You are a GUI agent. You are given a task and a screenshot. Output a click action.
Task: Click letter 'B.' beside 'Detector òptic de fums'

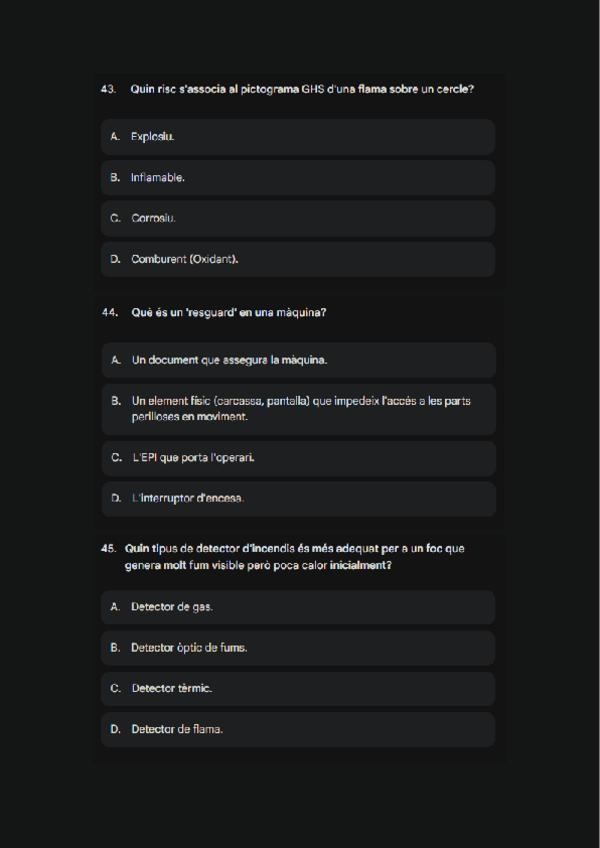pyautogui.click(x=116, y=648)
